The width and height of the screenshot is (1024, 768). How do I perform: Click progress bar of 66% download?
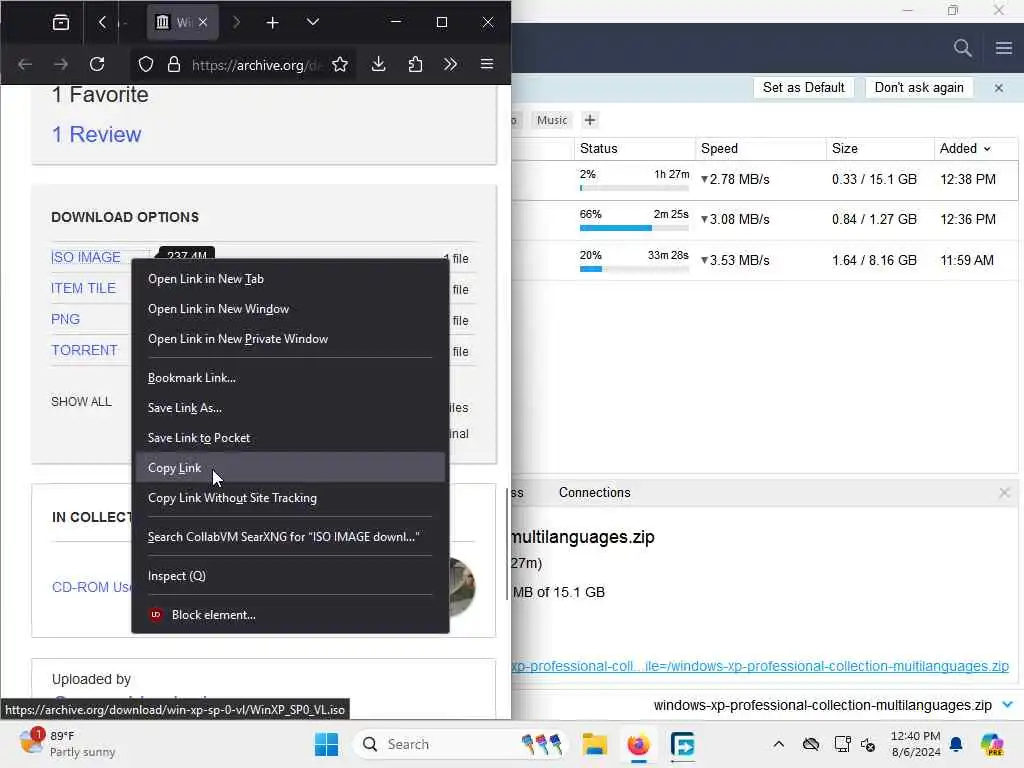[x=634, y=228]
